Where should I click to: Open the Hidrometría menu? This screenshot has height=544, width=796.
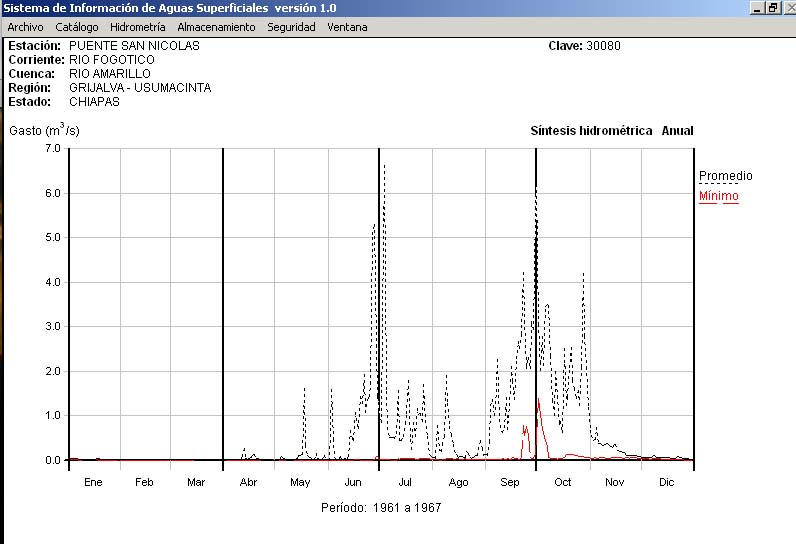pyautogui.click(x=138, y=27)
